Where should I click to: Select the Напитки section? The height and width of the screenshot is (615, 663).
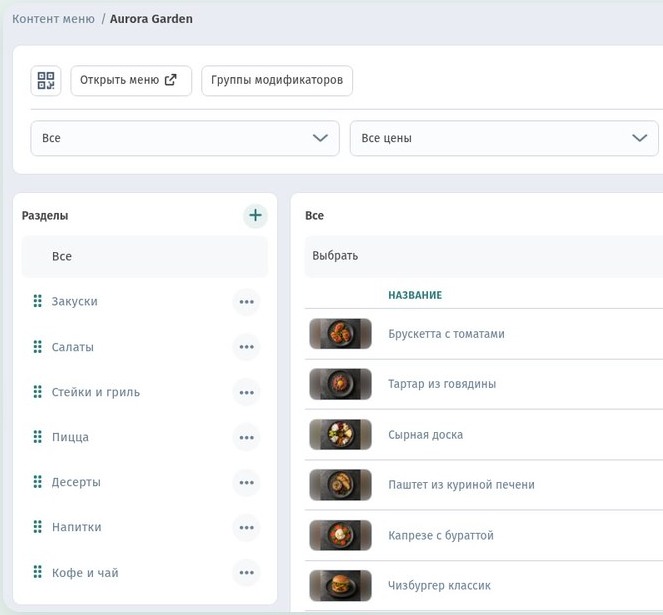pyautogui.click(x=77, y=527)
